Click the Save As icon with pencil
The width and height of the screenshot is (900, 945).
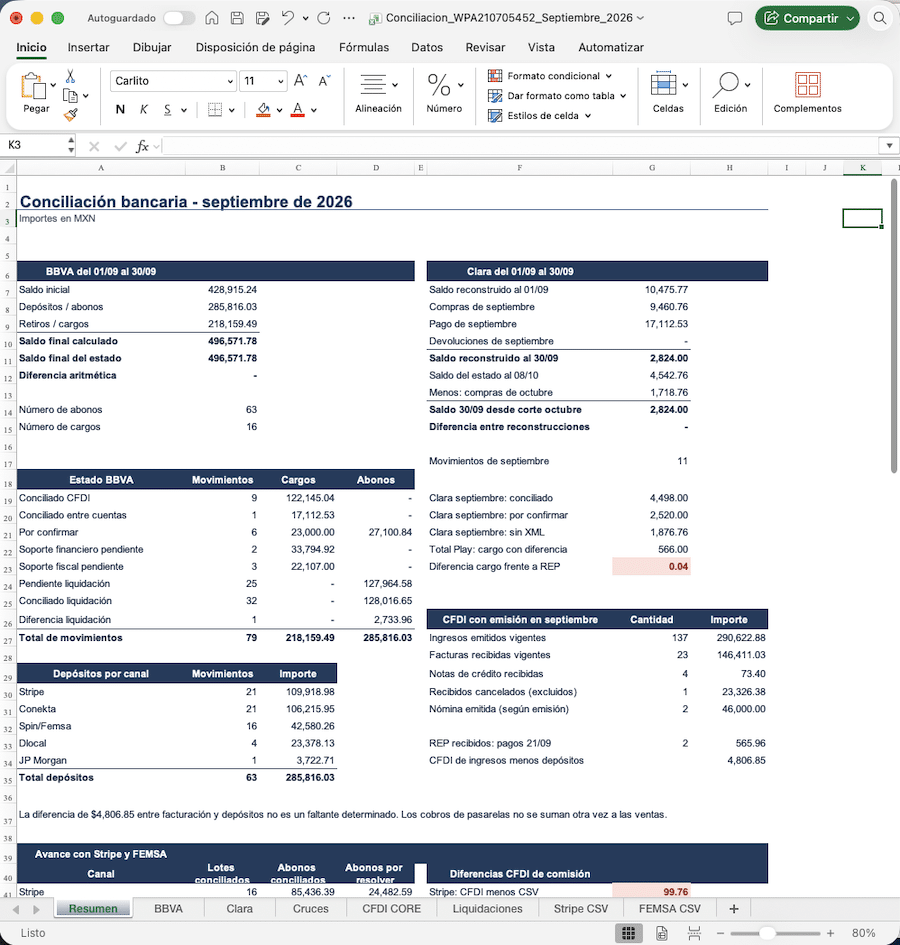tap(262, 18)
